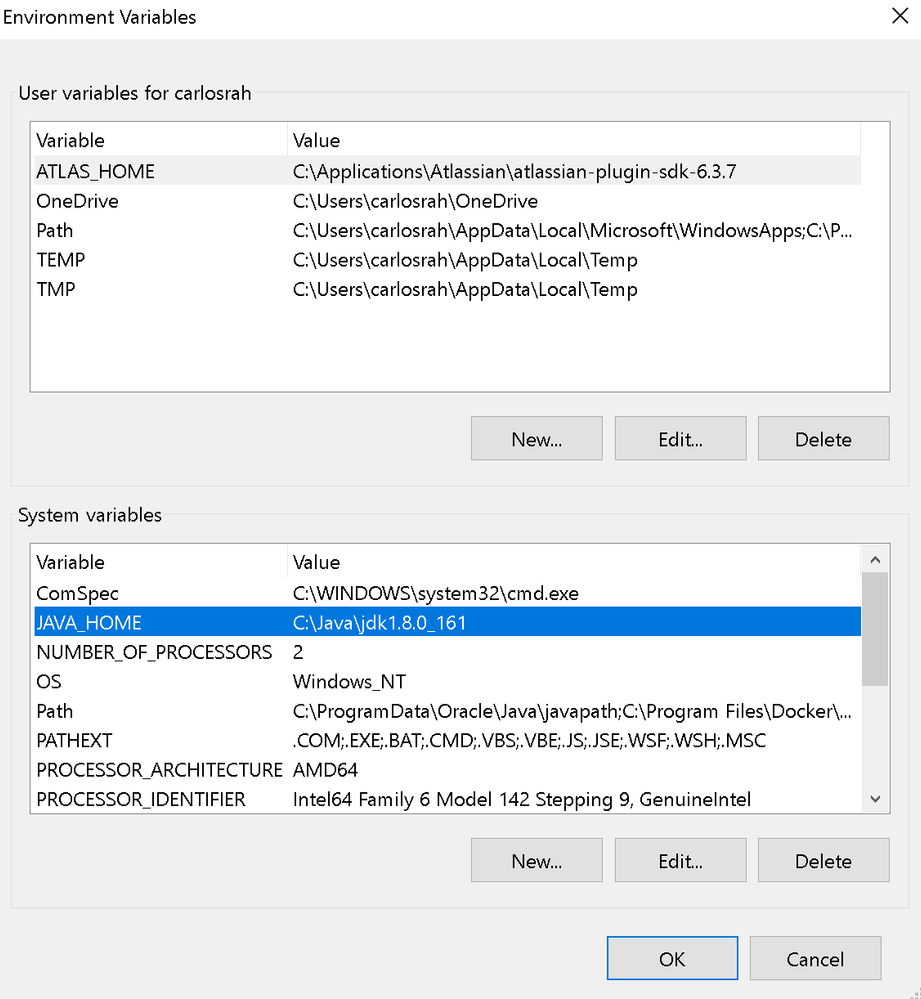Edit the selected JAVA_HOME system variable
This screenshot has width=921, height=999.
680,859
